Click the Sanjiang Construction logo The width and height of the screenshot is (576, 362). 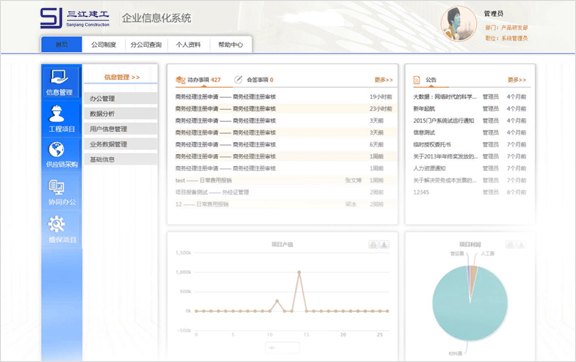[75, 18]
